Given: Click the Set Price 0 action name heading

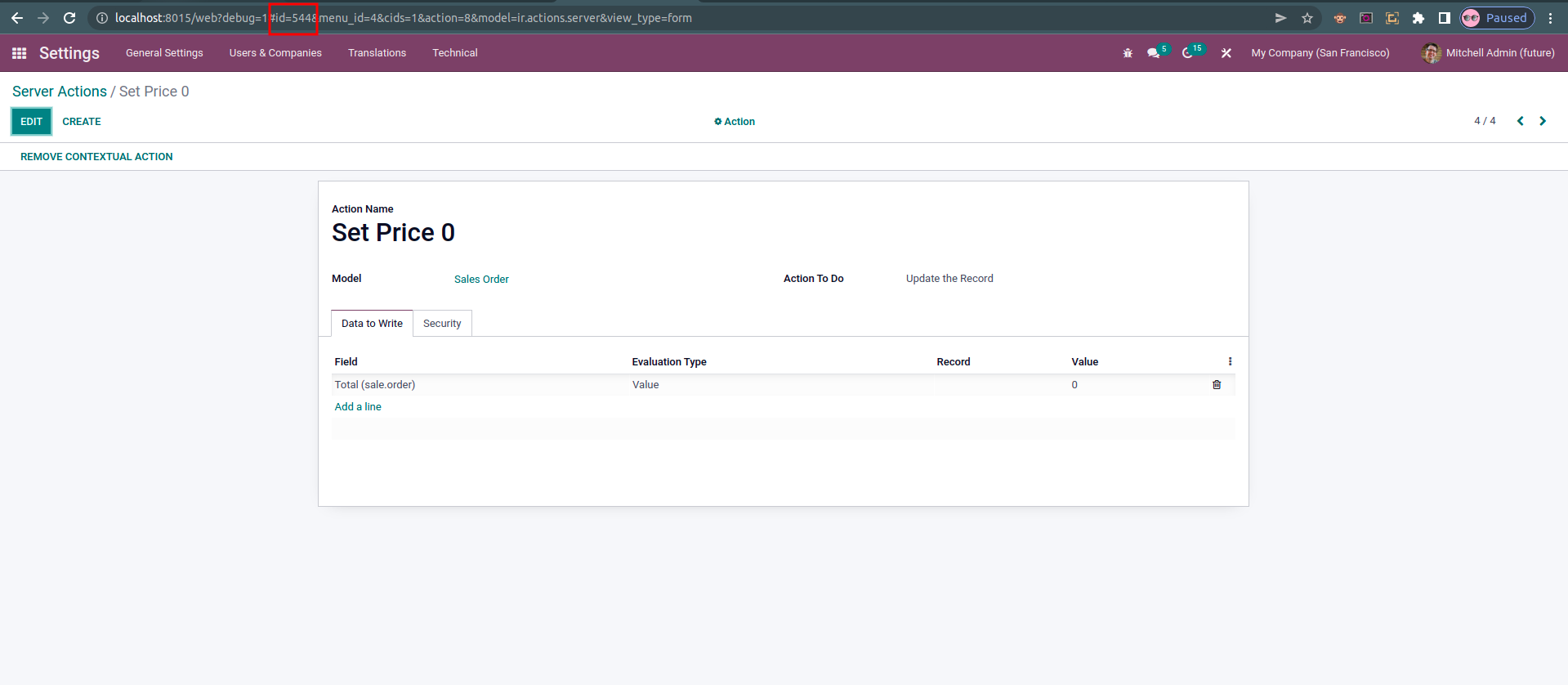Looking at the screenshot, I should click(x=393, y=233).
